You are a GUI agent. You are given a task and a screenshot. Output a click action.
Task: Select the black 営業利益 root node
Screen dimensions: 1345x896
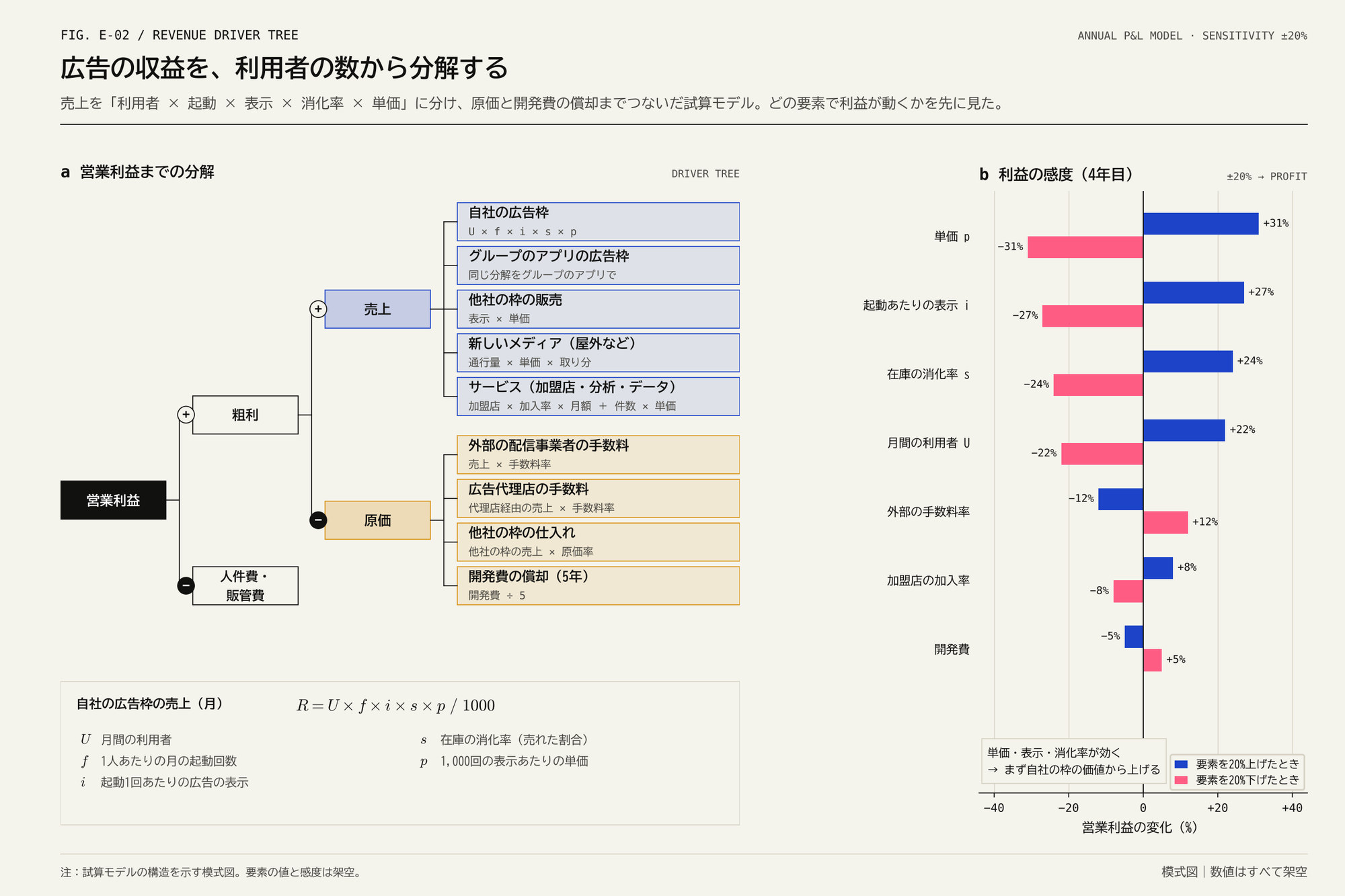tap(113, 500)
